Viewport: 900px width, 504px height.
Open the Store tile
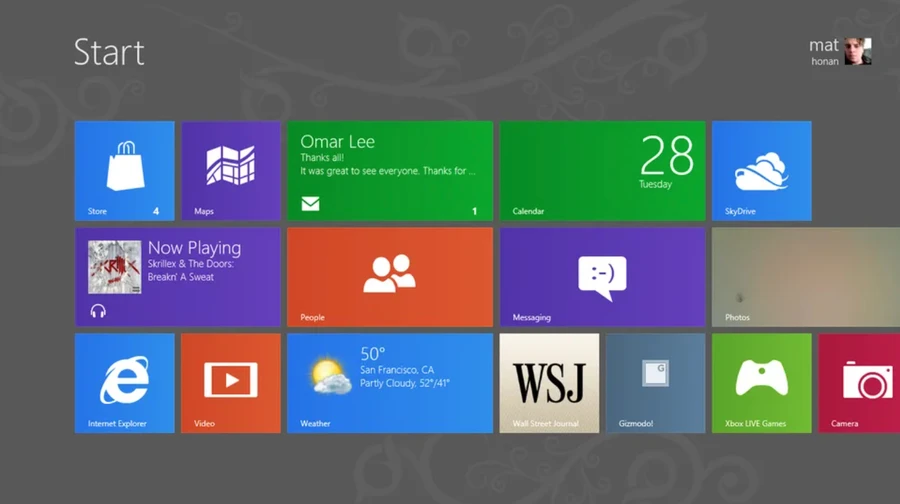(x=125, y=170)
